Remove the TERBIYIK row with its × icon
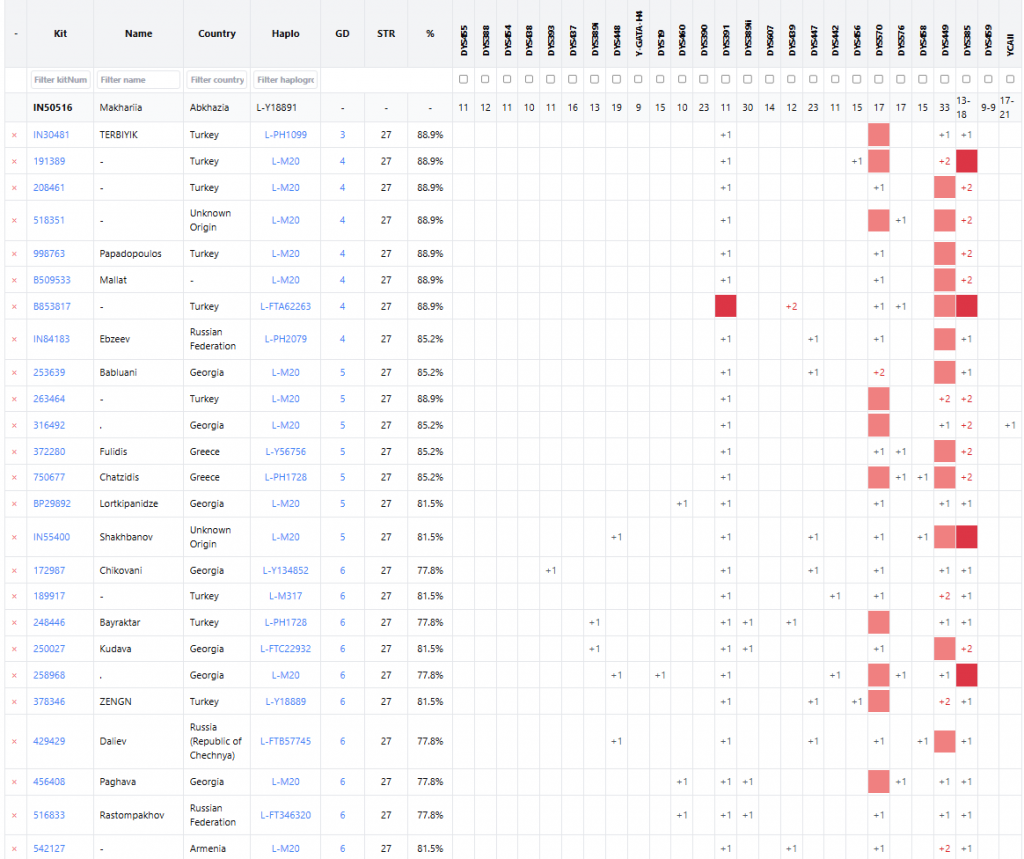1024x859 pixels. 14,135
